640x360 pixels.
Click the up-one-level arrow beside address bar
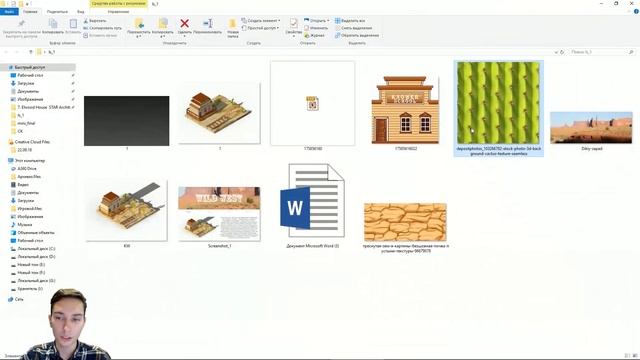click(31, 52)
